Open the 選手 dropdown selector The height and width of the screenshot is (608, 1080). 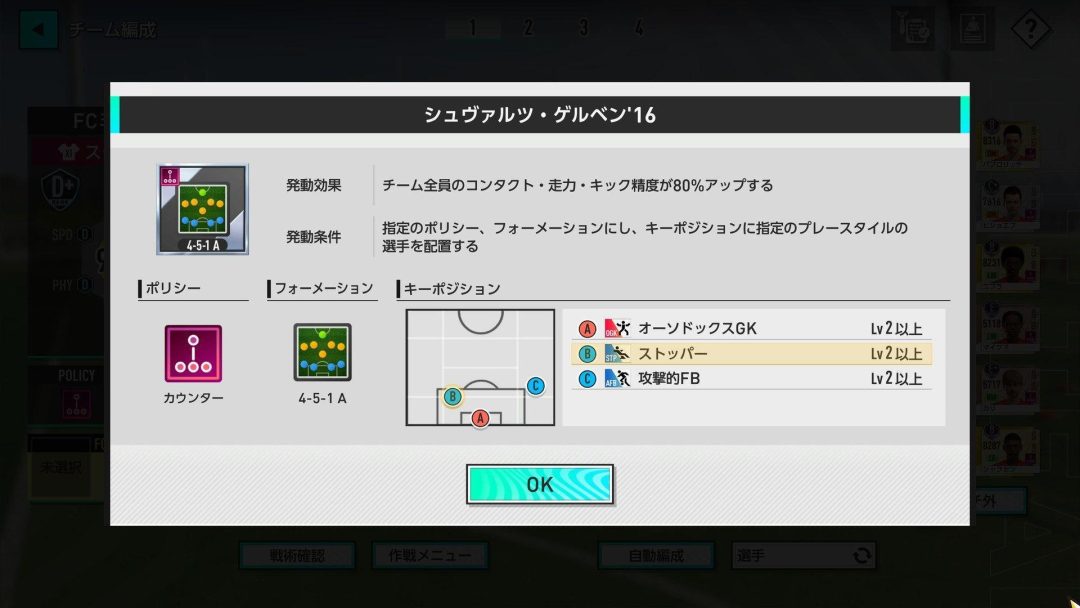[803, 555]
